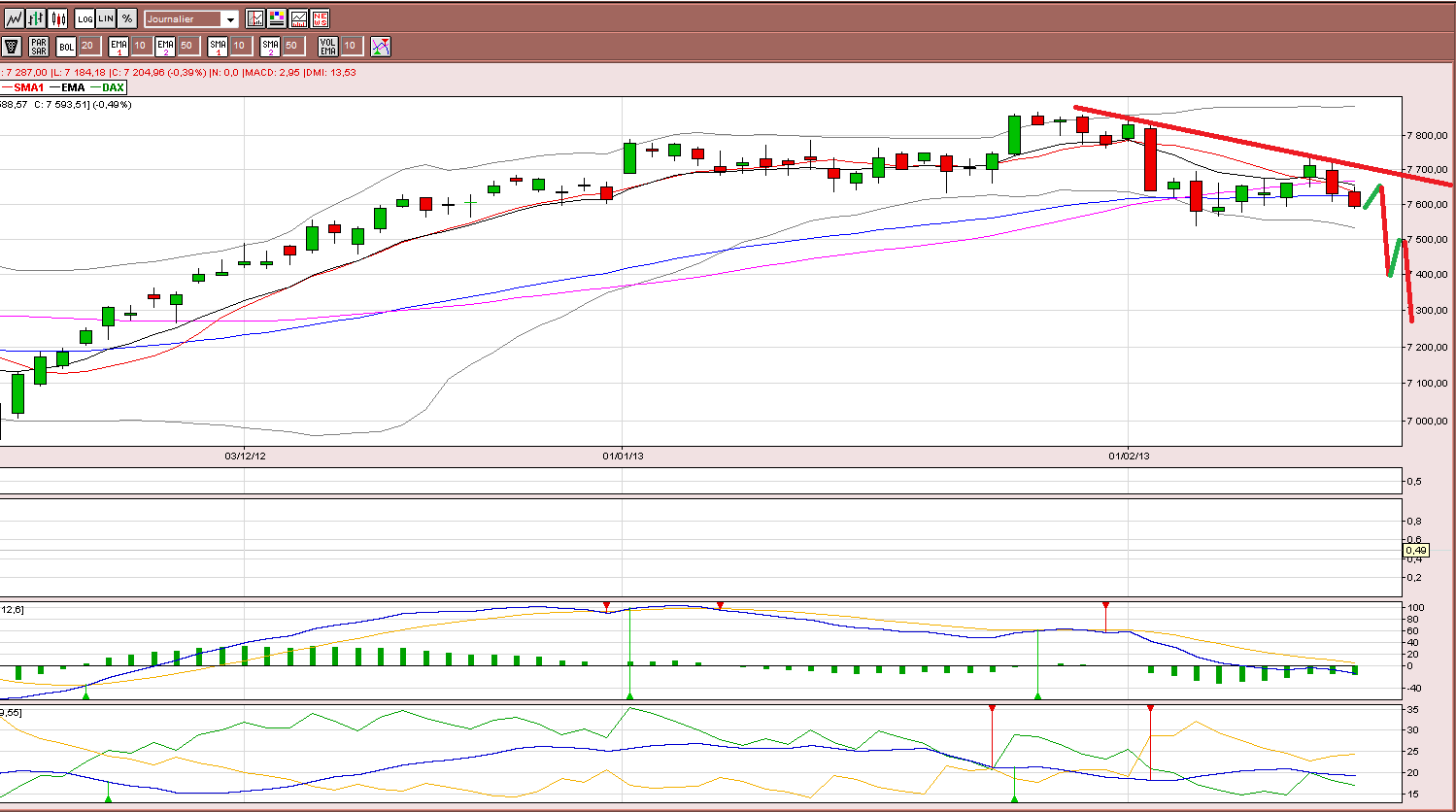The width and height of the screenshot is (1456, 812).
Task: Select the bar chart (OHLC) display icon
Action: [36, 18]
